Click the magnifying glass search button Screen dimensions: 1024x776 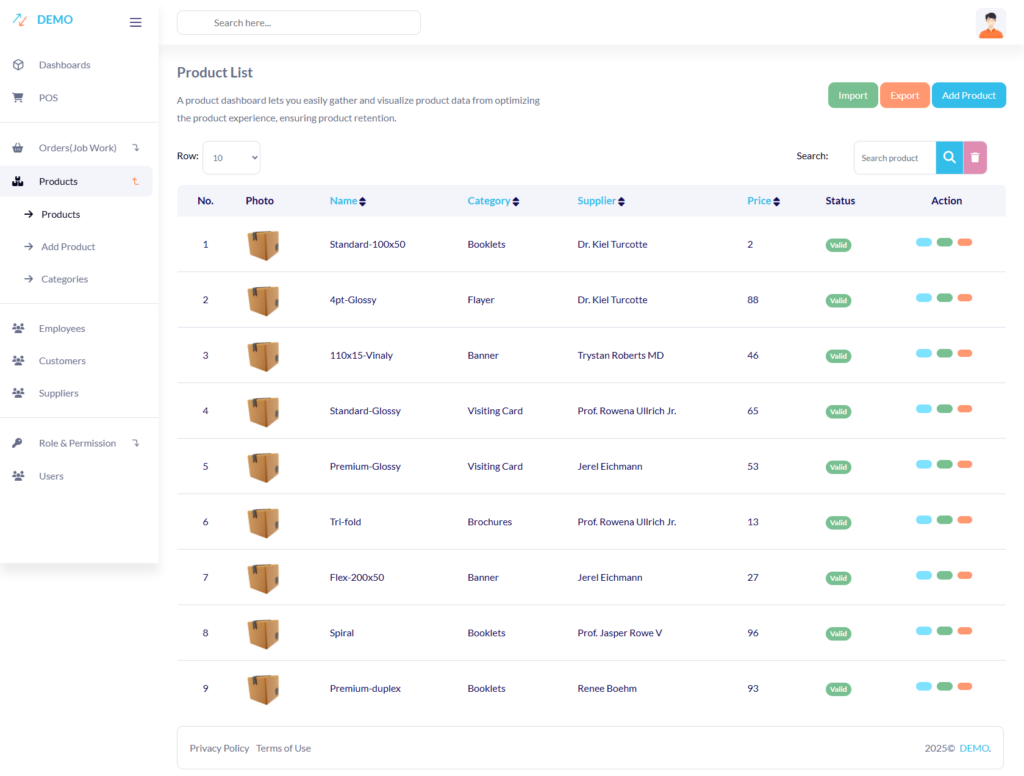click(949, 157)
